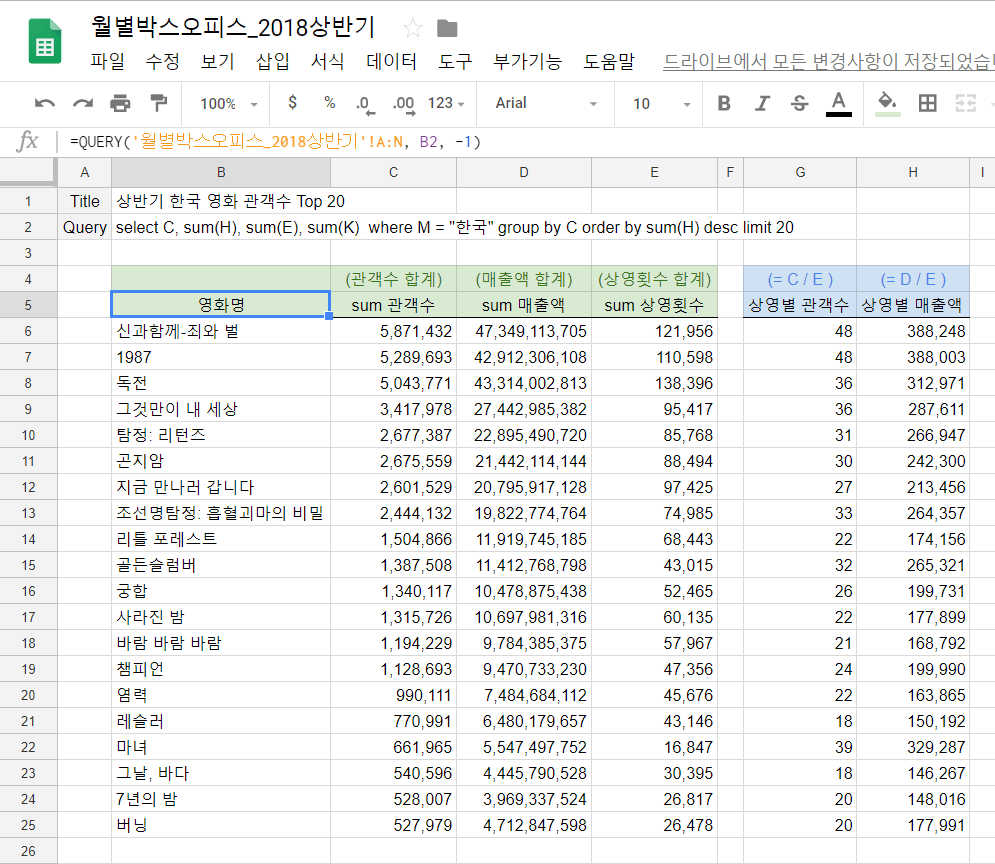Format as currency with dollar icon
This screenshot has width=995, height=864.
coord(292,103)
